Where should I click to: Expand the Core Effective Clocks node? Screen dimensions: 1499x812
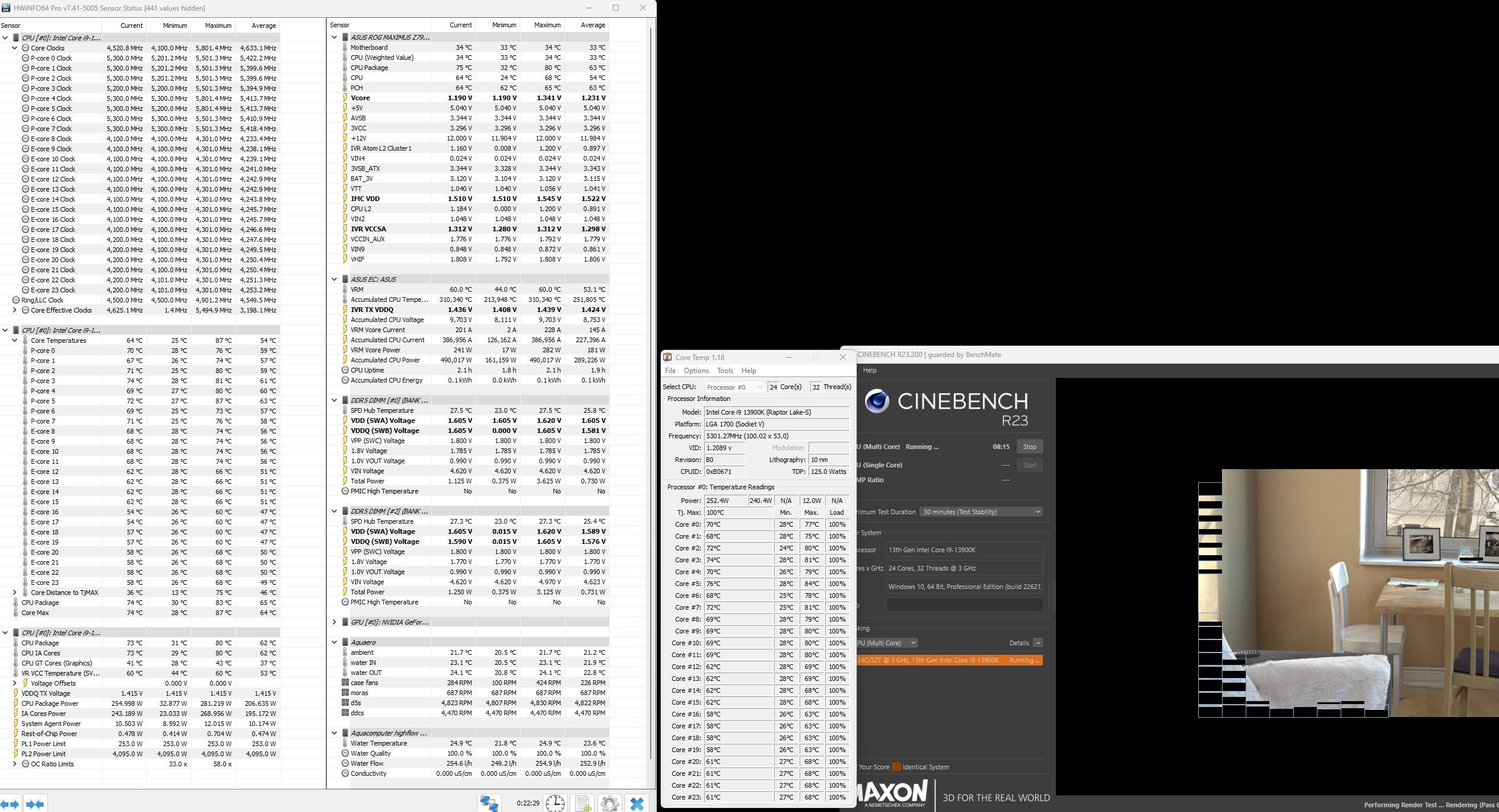[15, 310]
